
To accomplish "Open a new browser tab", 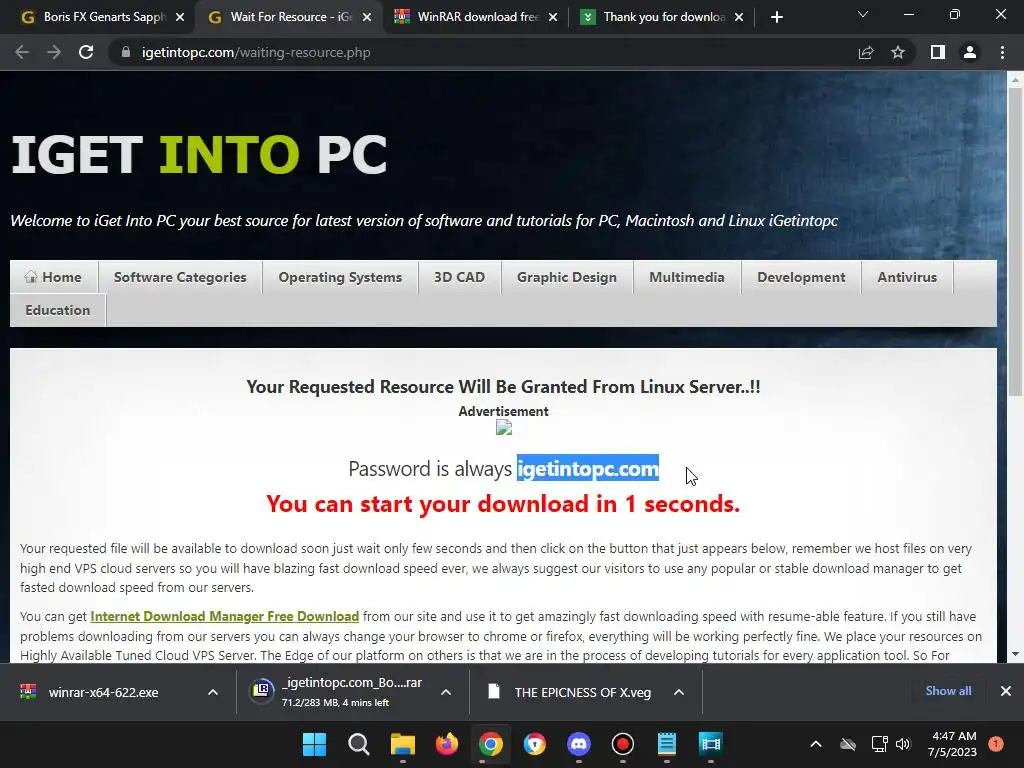I will (x=776, y=17).
